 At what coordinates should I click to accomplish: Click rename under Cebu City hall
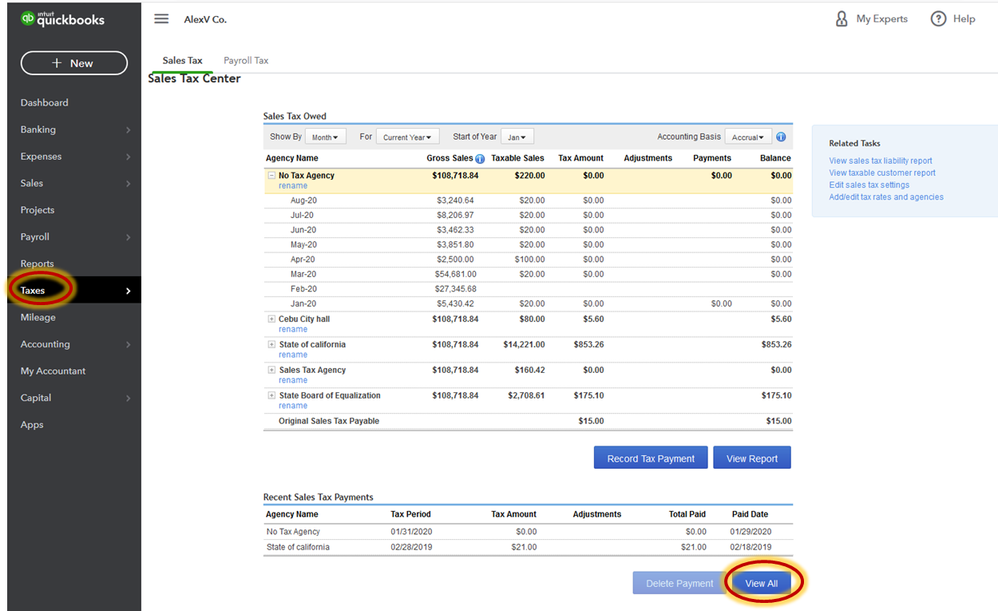(x=293, y=329)
